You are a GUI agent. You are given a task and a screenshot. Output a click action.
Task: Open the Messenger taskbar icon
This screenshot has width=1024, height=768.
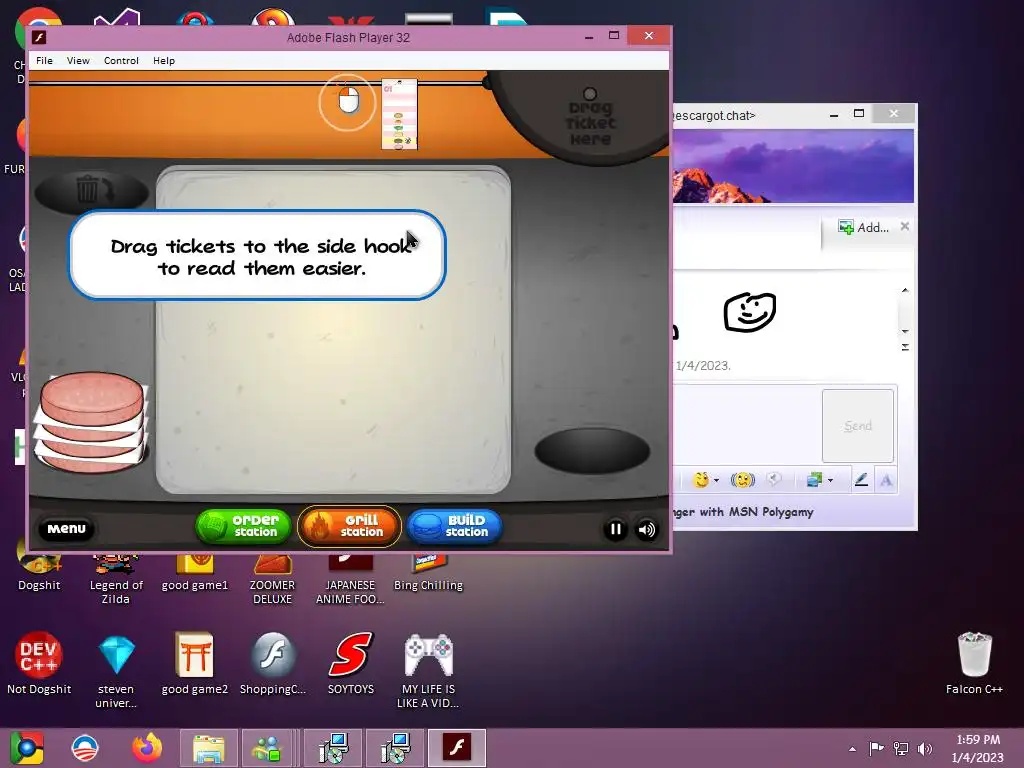click(x=267, y=748)
